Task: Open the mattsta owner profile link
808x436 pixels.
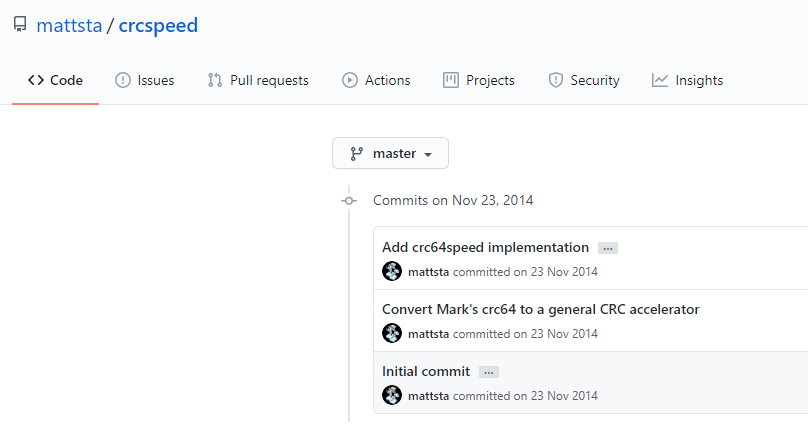Action: click(69, 26)
